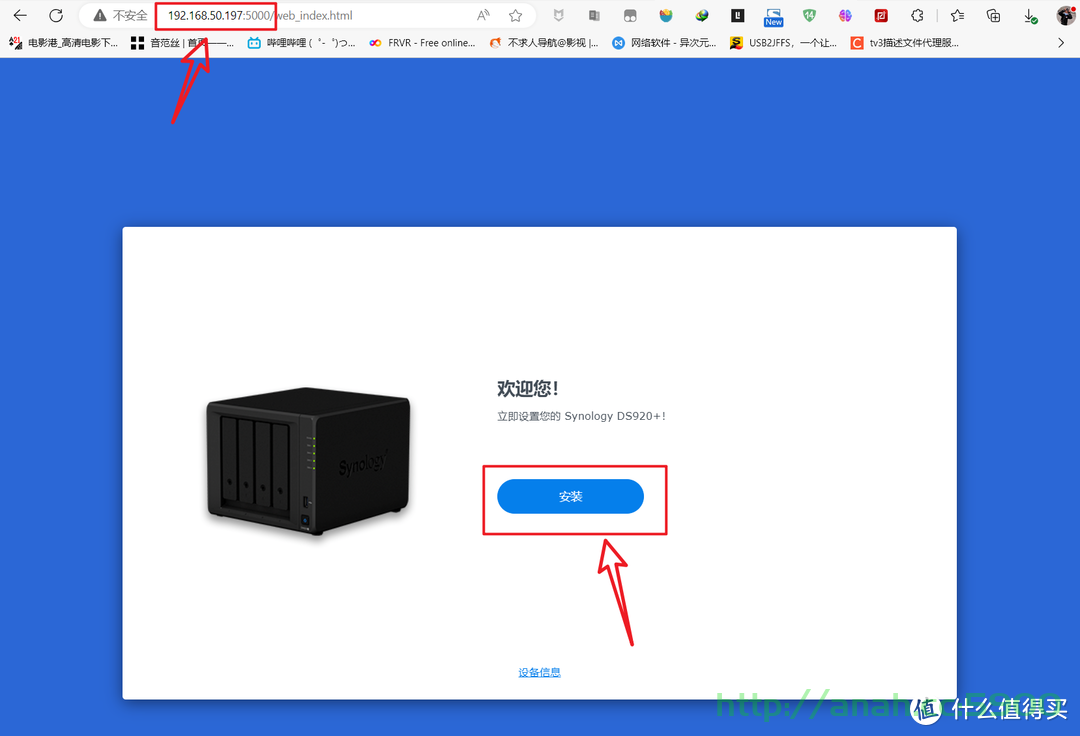Open the 音范丝 bookmark
The image size is (1080, 736).
pos(183,43)
